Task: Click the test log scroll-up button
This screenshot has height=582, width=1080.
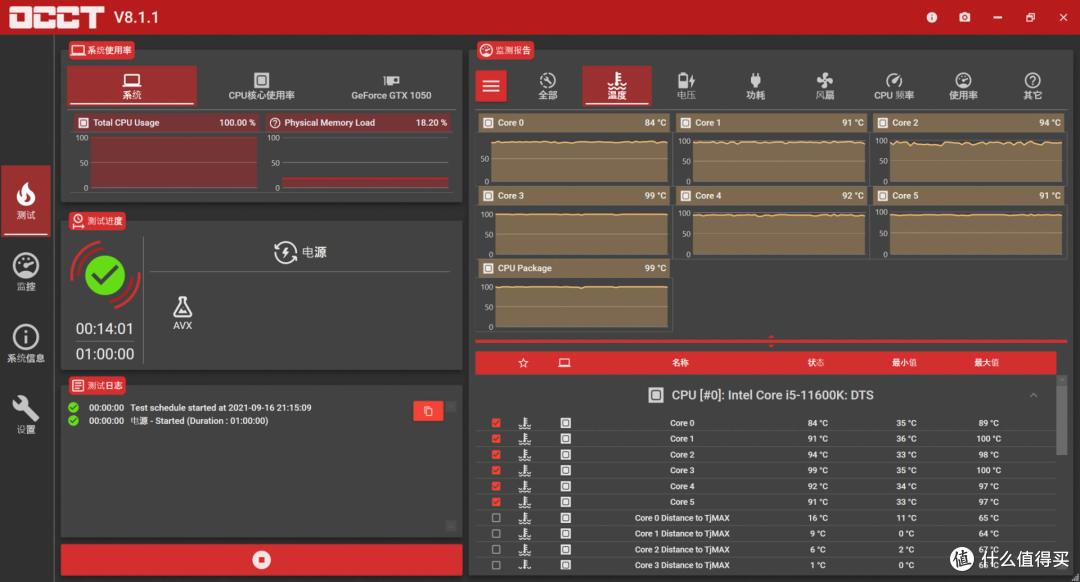Action: tap(451, 407)
